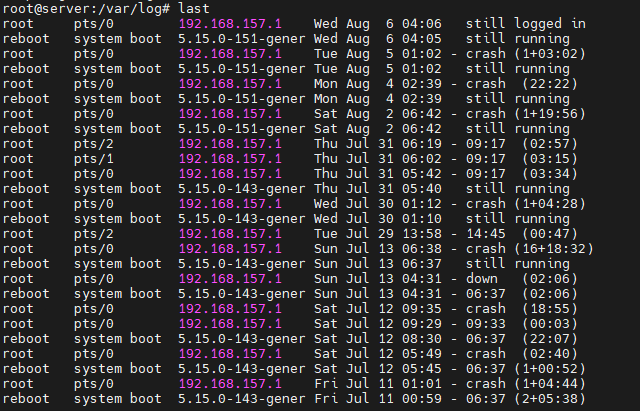Image resolution: width=640 pixels, height=411 pixels.
Task: Select session duration (03:15)
Action: point(550,159)
